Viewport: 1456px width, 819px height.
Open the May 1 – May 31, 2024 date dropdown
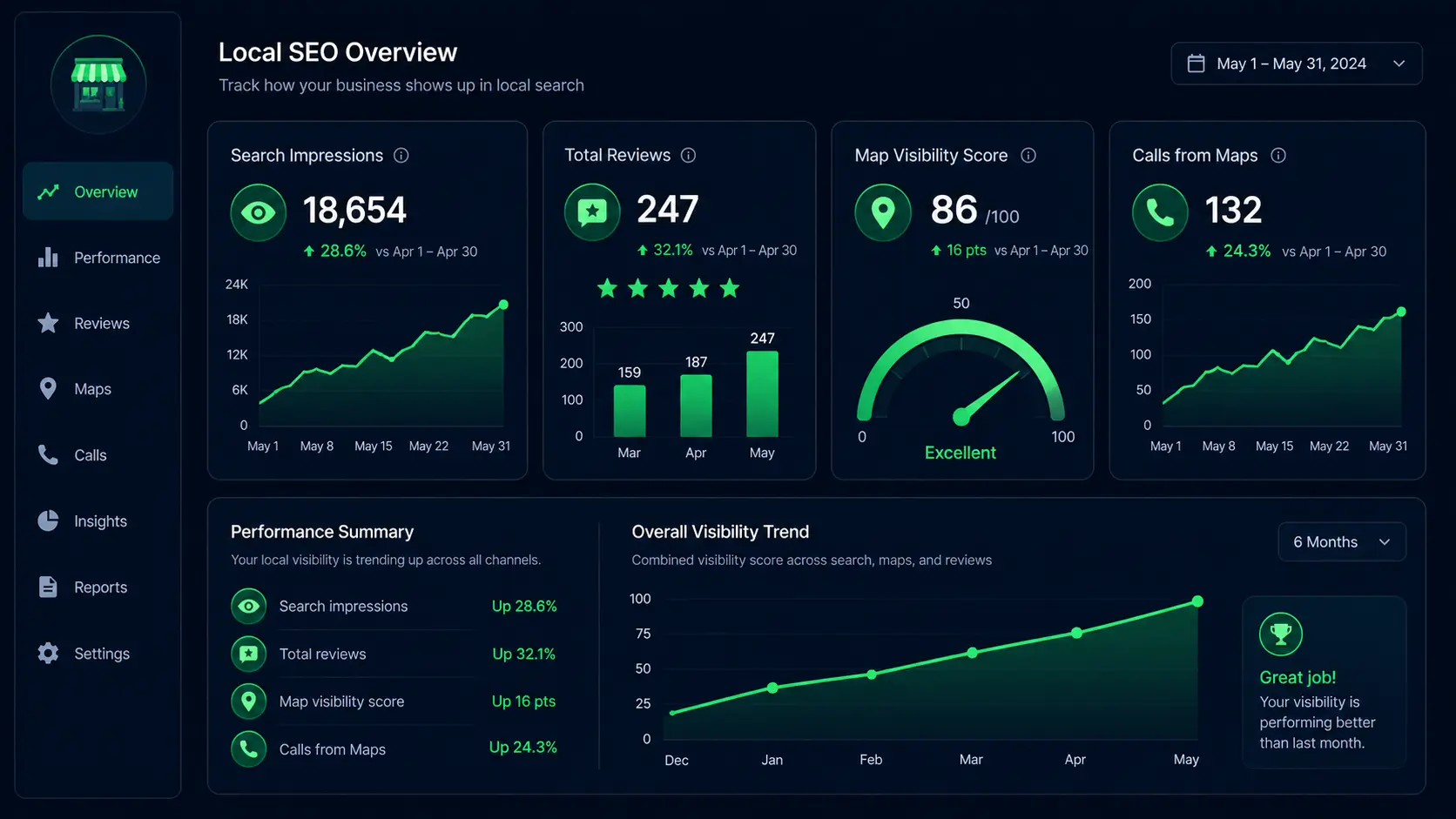pos(1297,64)
